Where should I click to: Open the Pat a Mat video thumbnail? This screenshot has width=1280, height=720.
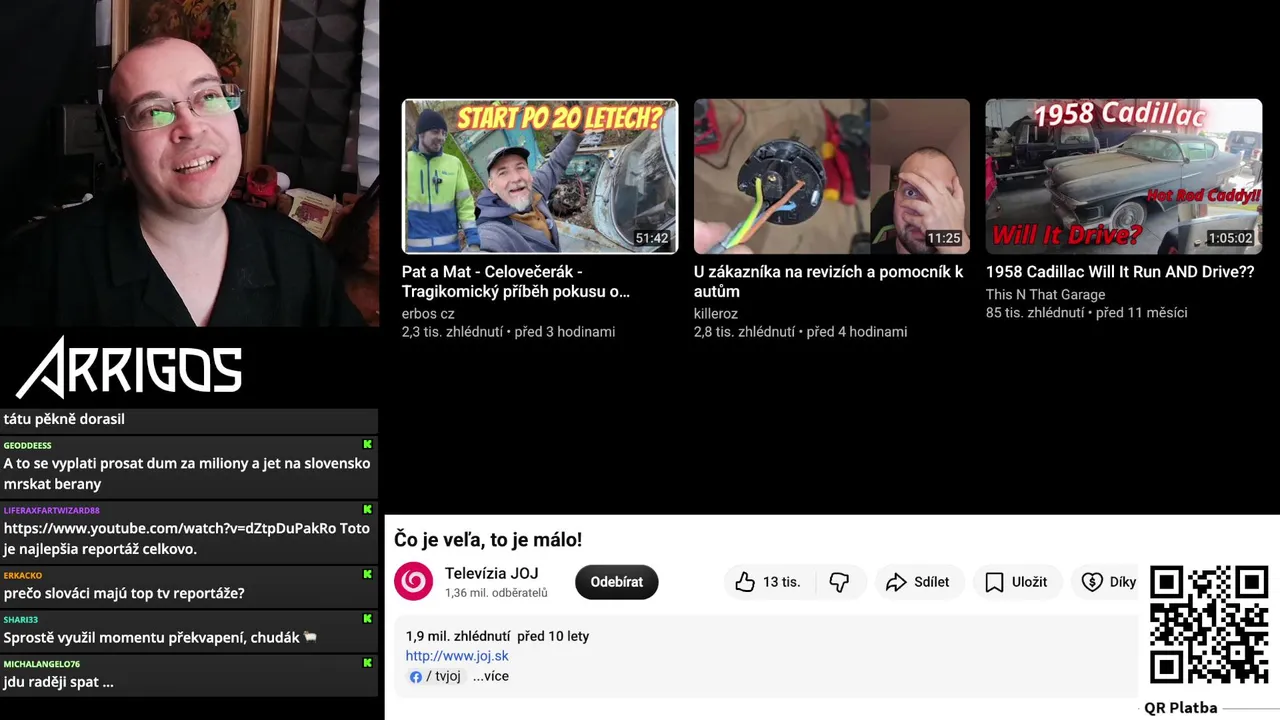coord(540,176)
